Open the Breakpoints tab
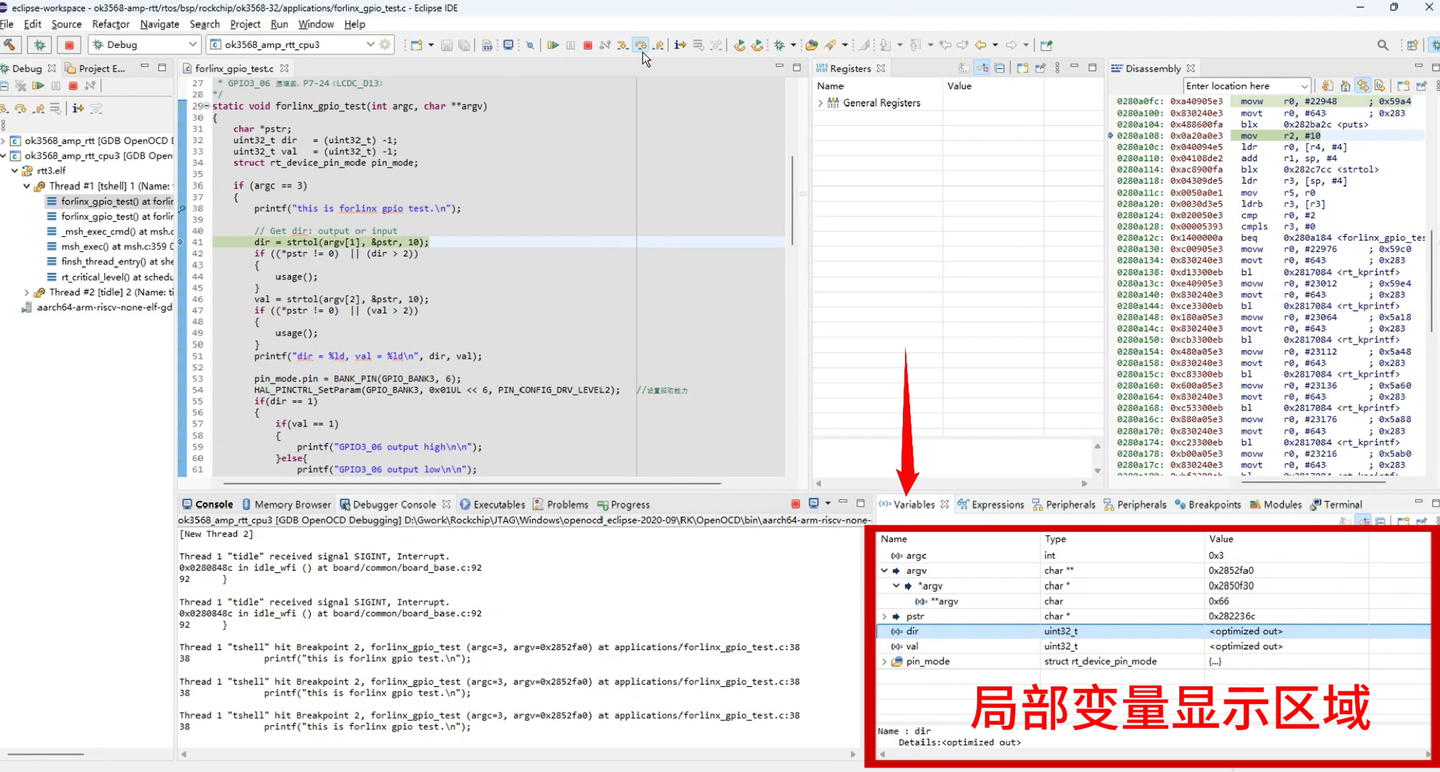 [1208, 505]
